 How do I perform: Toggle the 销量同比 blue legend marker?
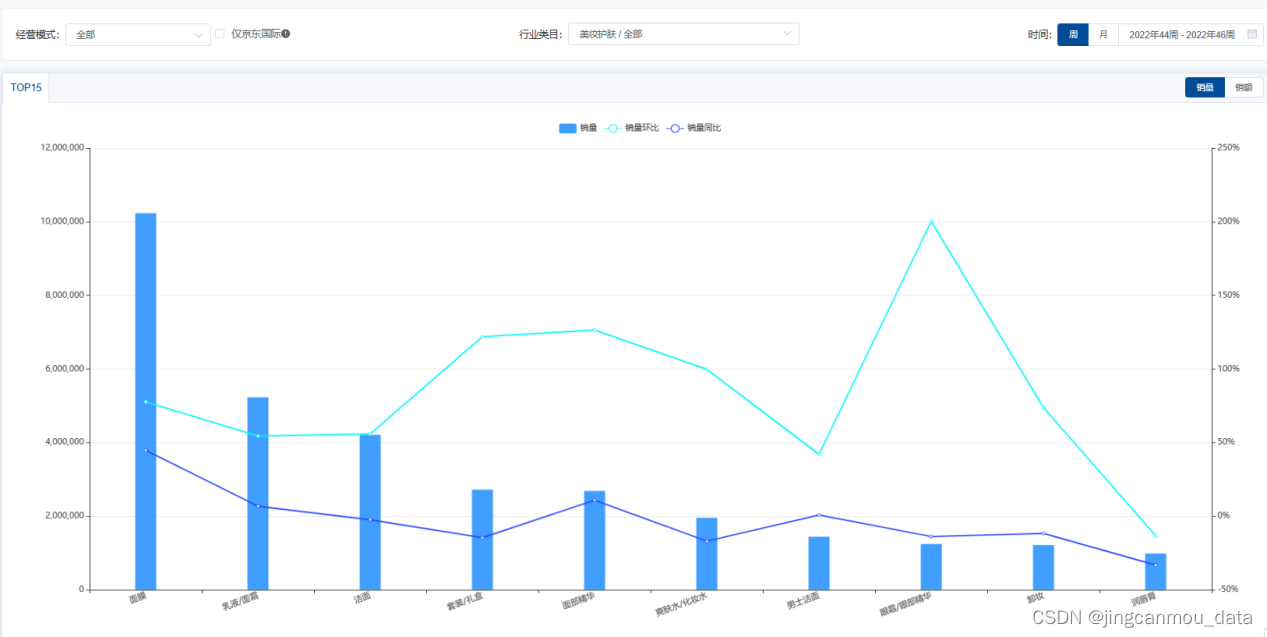675,128
